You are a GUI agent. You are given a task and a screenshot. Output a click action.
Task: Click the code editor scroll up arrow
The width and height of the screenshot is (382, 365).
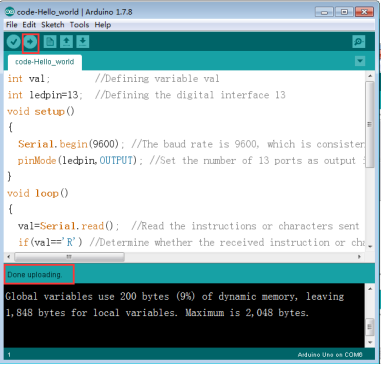370,76
